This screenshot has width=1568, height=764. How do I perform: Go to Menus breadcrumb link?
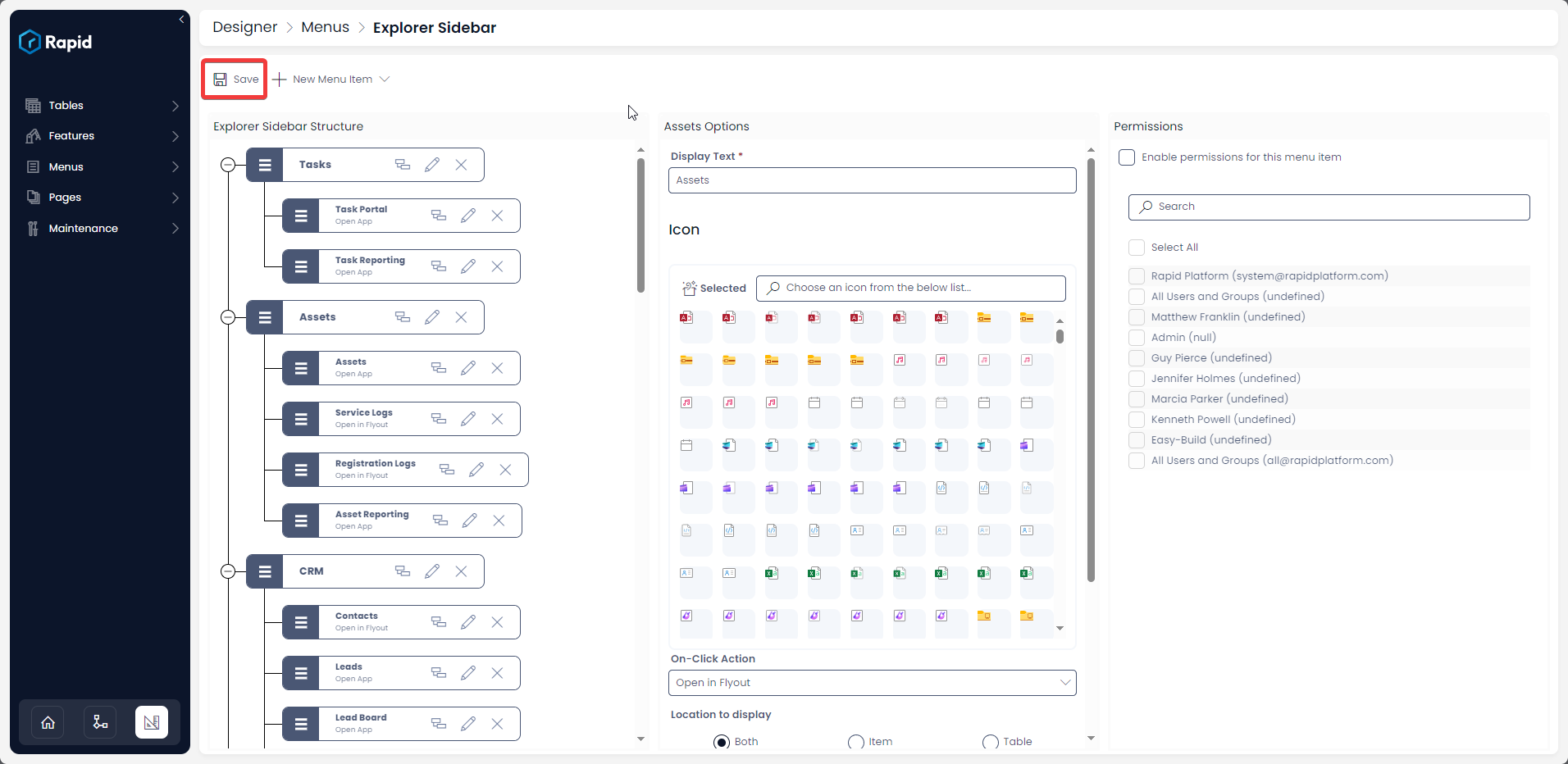tap(325, 27)
